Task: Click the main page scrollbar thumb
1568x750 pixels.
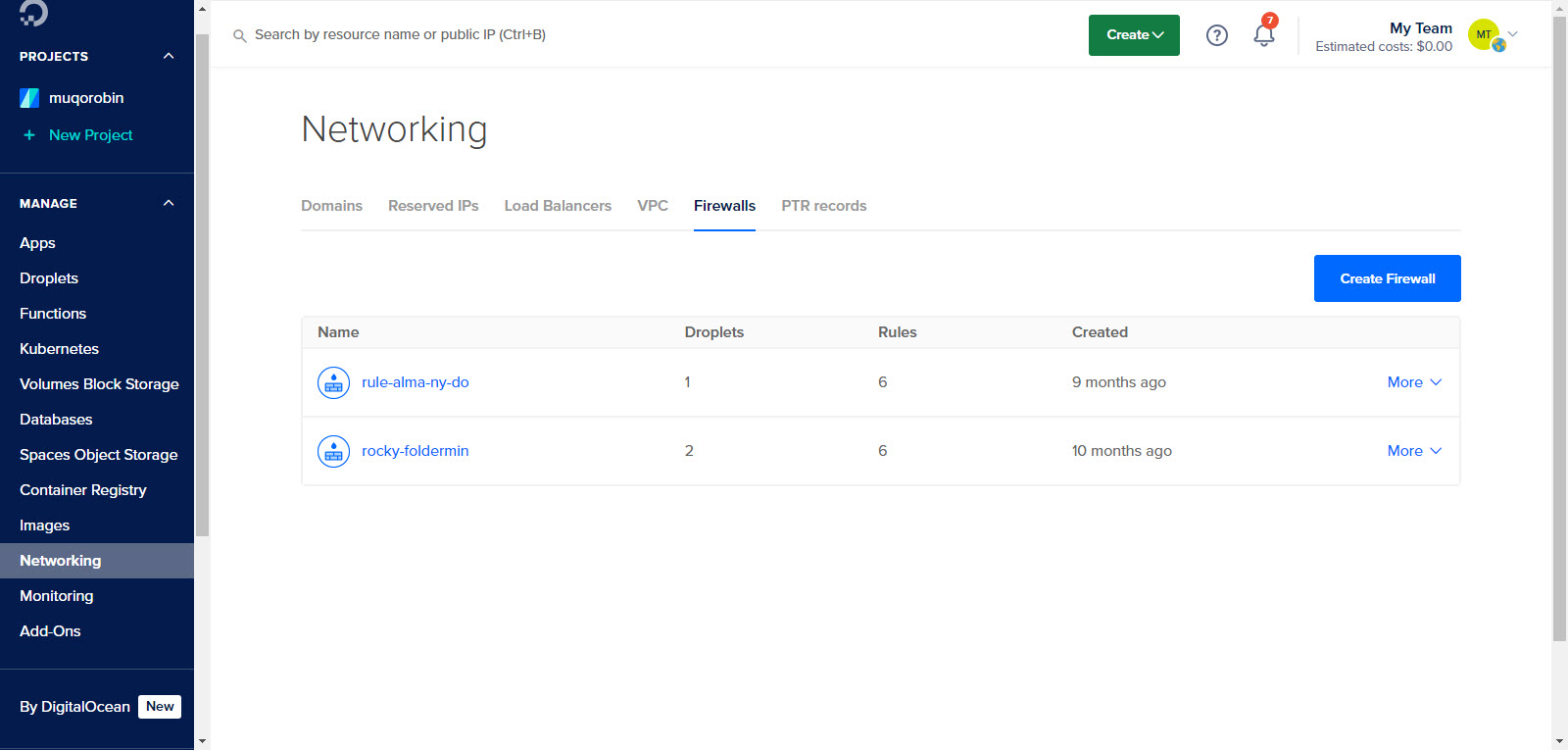Action: [x=1559, y=328]
